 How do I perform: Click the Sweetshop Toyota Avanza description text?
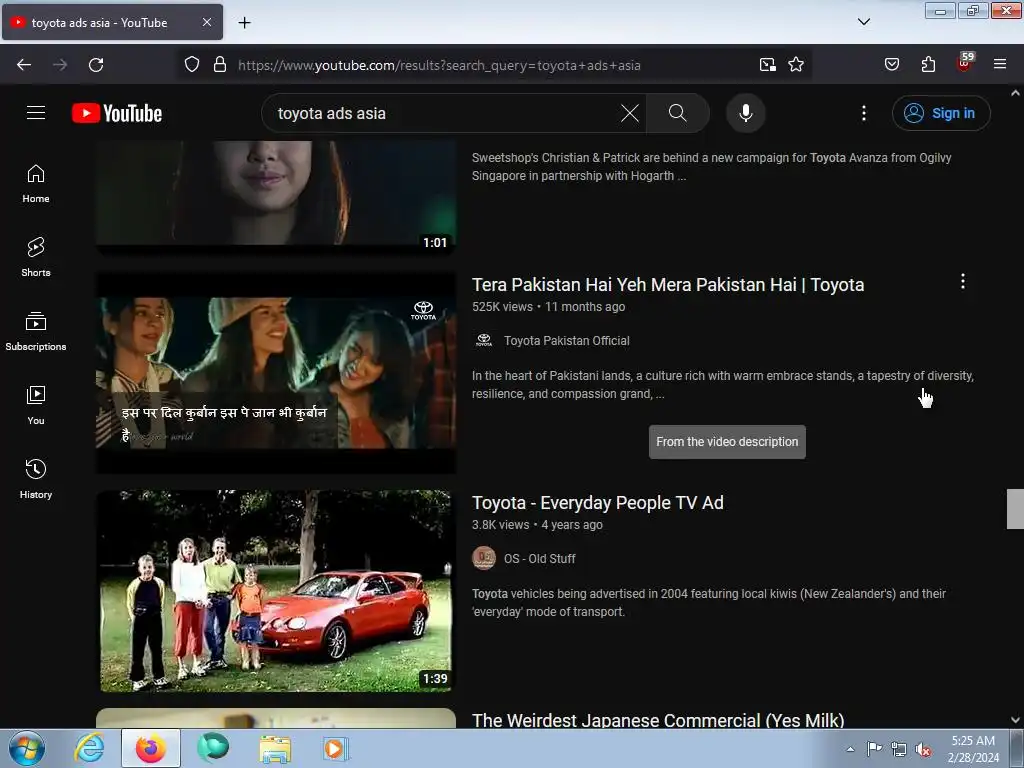click(711, 167)
